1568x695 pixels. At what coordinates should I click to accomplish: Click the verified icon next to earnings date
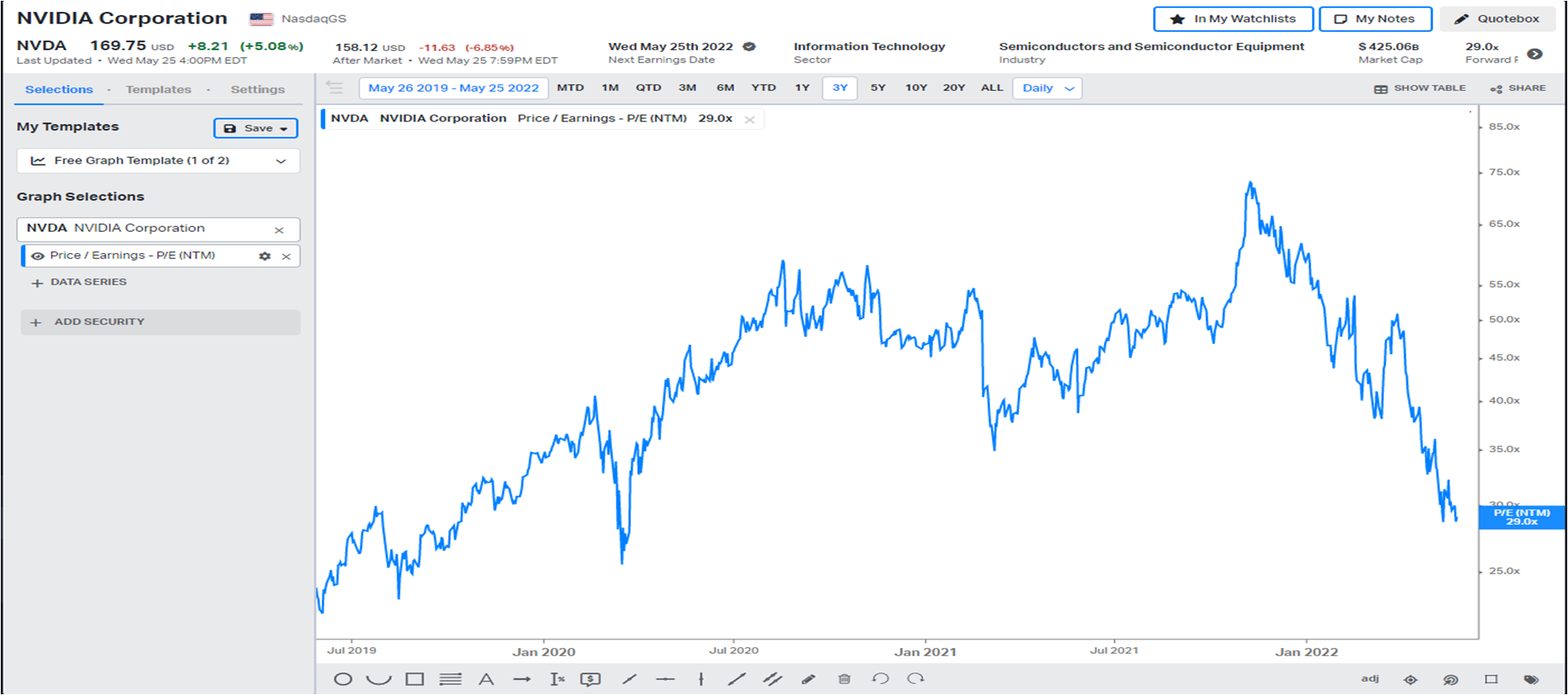point(750,46)
